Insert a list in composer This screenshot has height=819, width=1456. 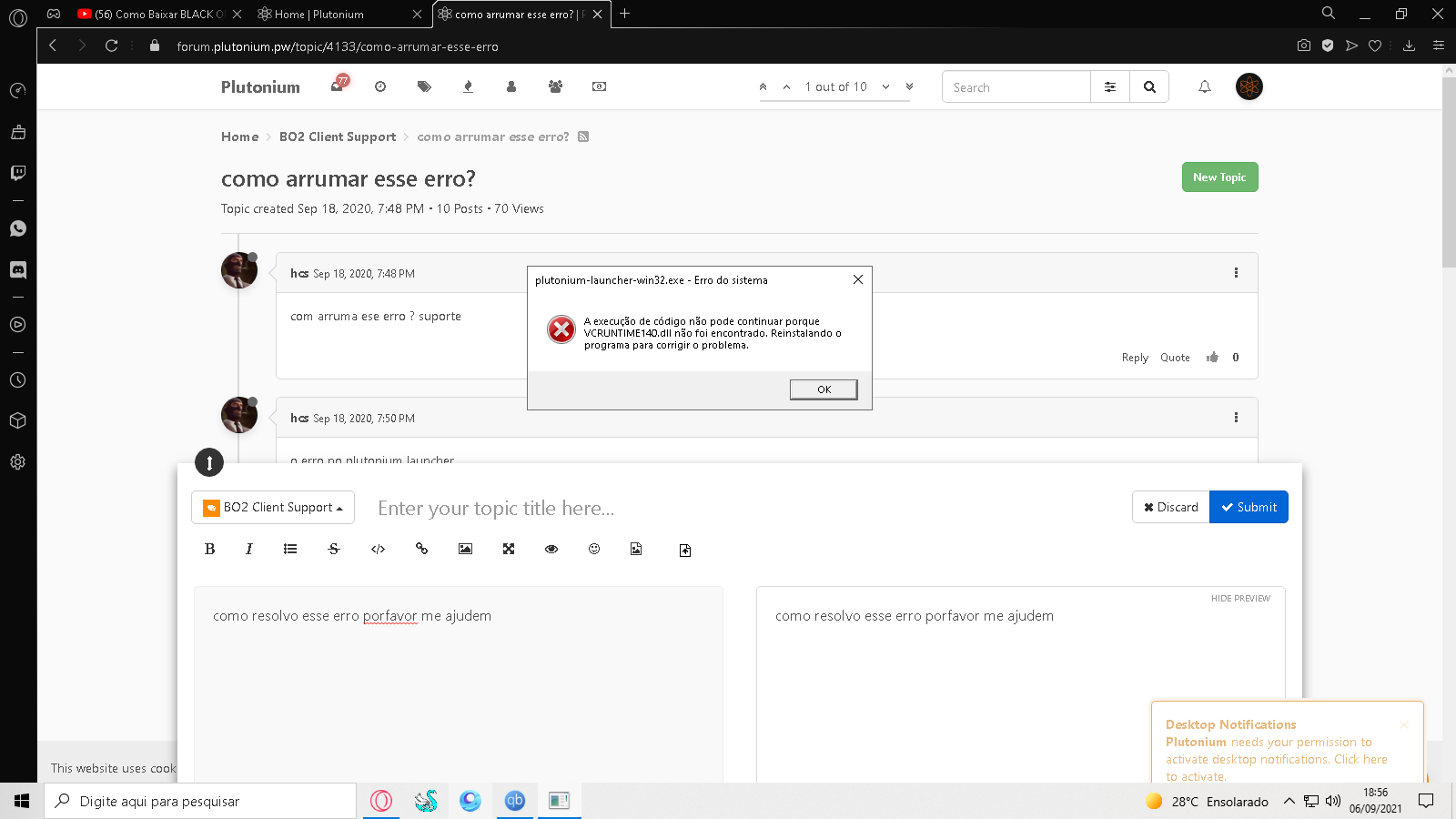click(290, 549)
